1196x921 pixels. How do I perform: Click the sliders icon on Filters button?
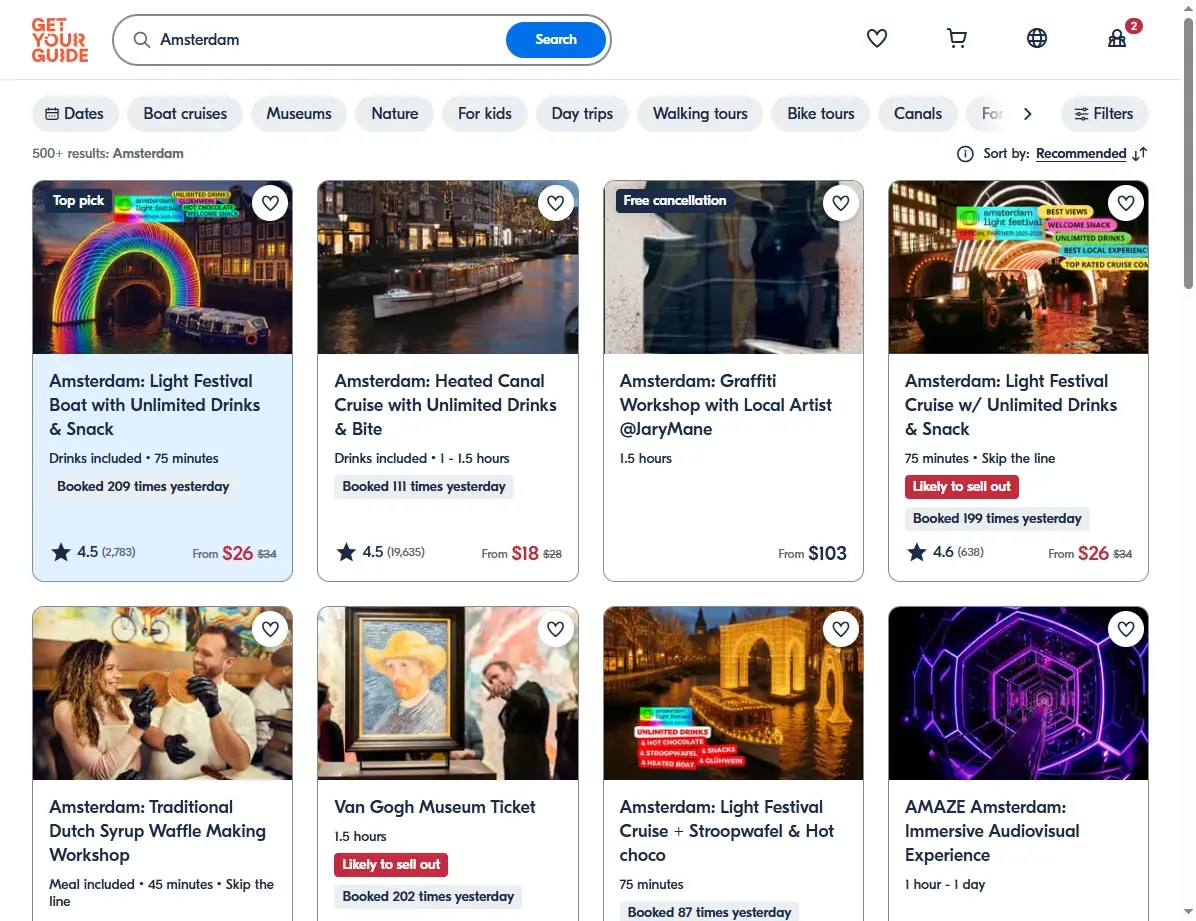click(x=1081, y=114)
